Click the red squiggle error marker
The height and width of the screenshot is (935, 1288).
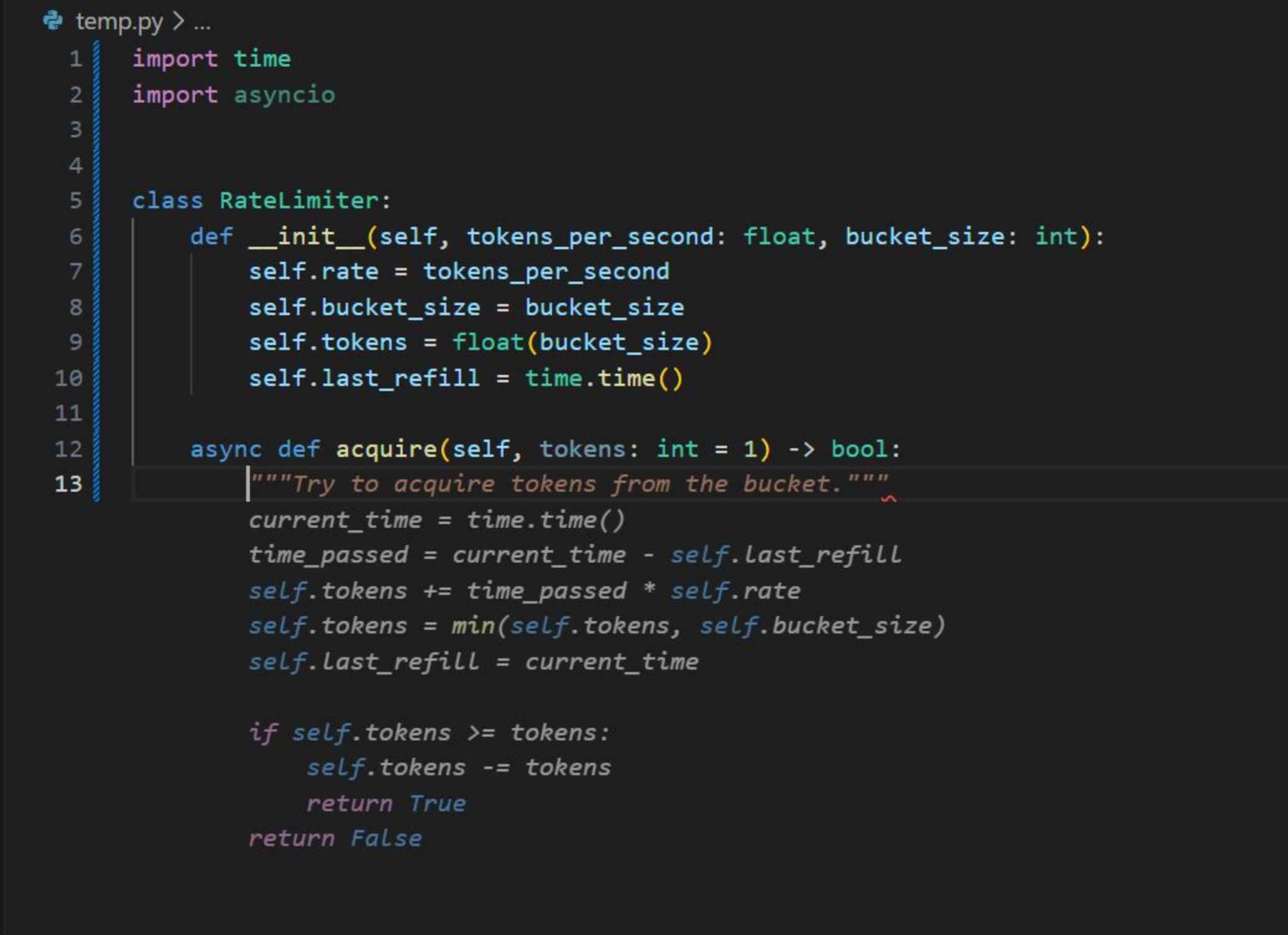(x=889, y=499)
